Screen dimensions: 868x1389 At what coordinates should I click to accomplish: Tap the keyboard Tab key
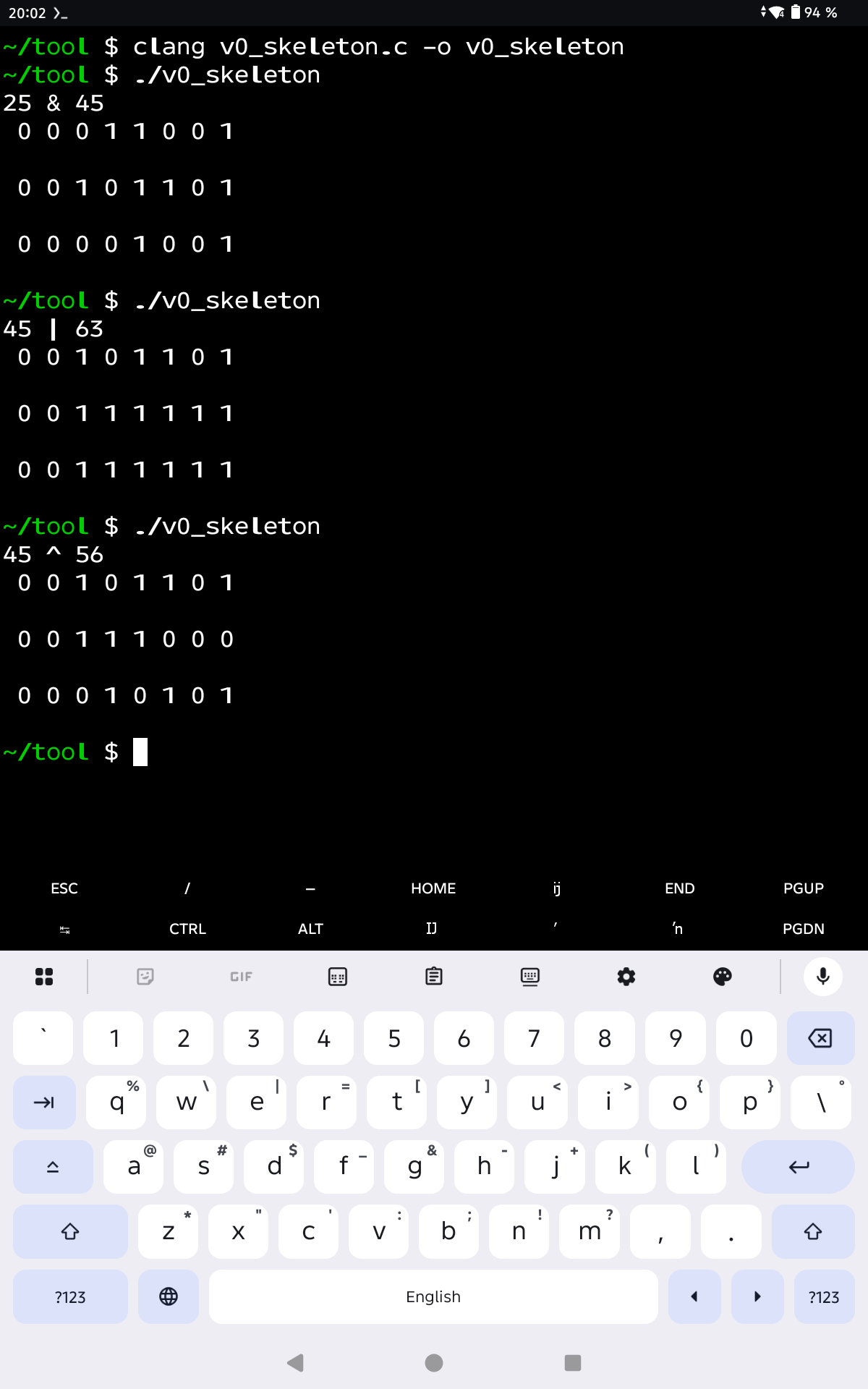[44, 1103]
